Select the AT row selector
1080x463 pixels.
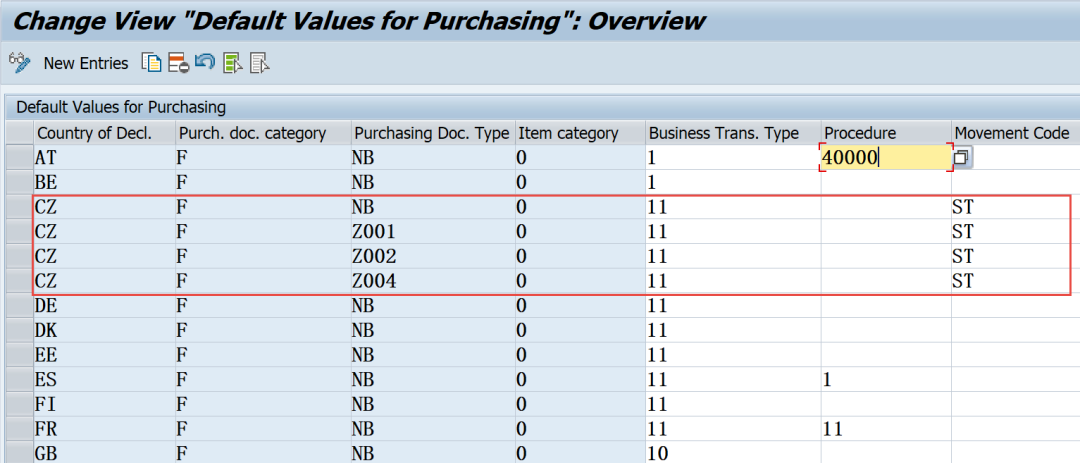(x=19, y=158)
